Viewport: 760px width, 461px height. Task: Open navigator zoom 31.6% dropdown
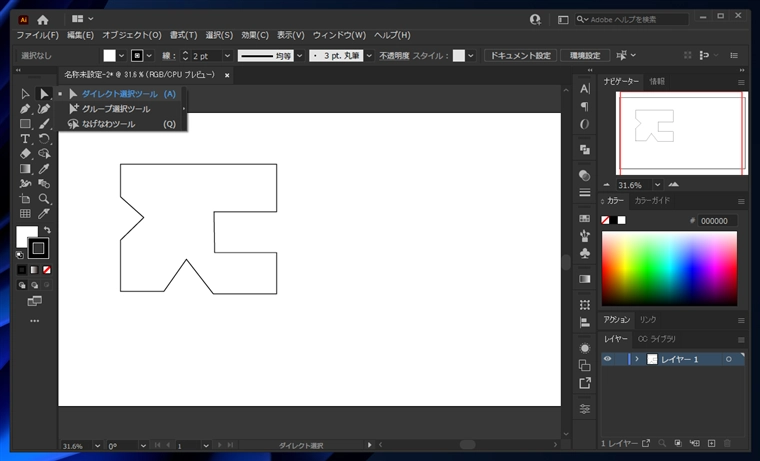click(657, 185)
